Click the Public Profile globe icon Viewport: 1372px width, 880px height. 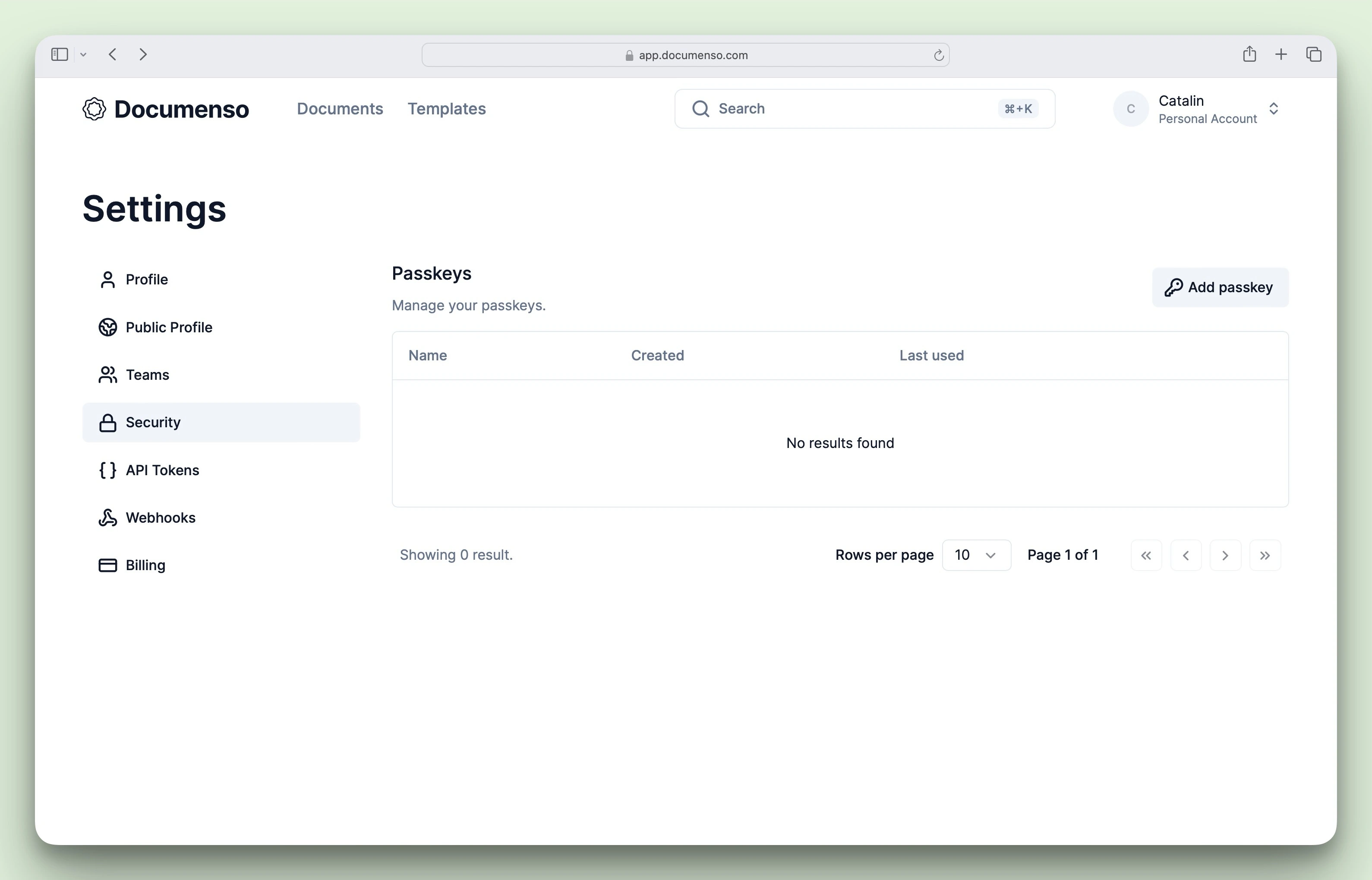(107, 327)
